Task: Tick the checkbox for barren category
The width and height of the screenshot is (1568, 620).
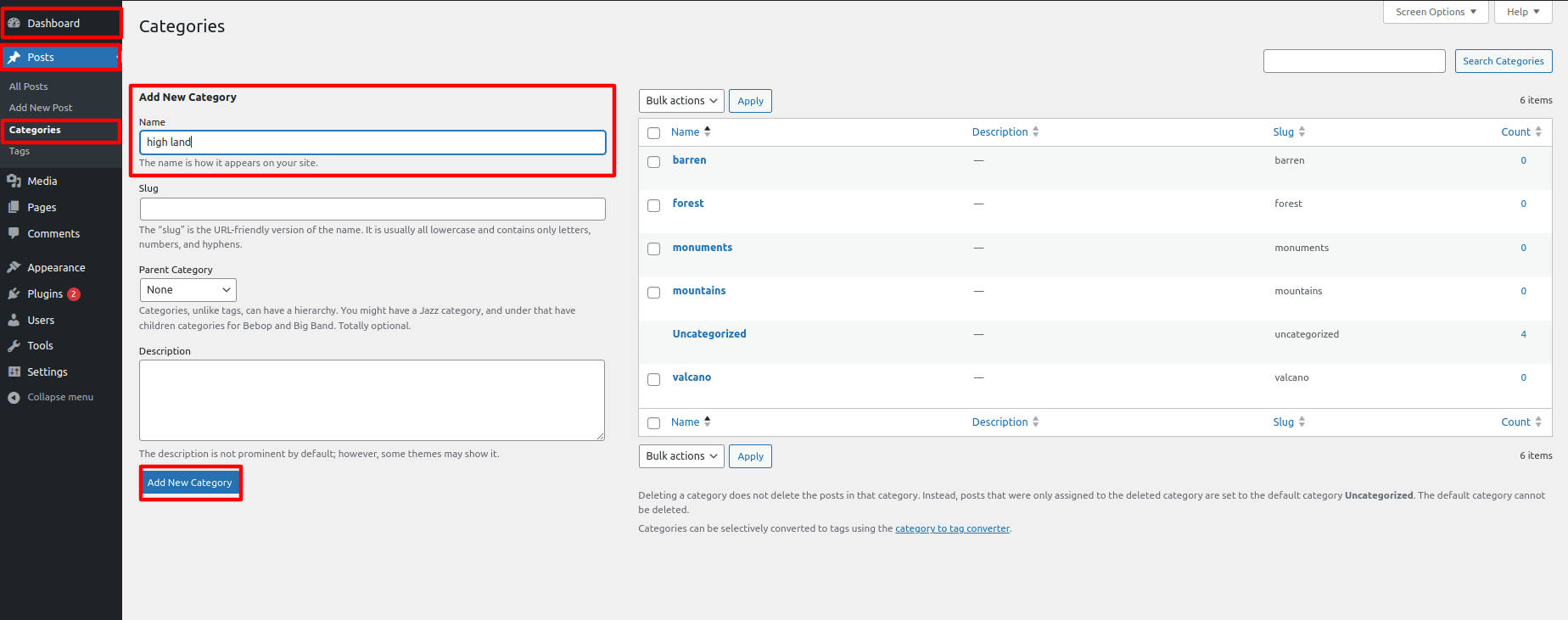Action: coord(653,162)
